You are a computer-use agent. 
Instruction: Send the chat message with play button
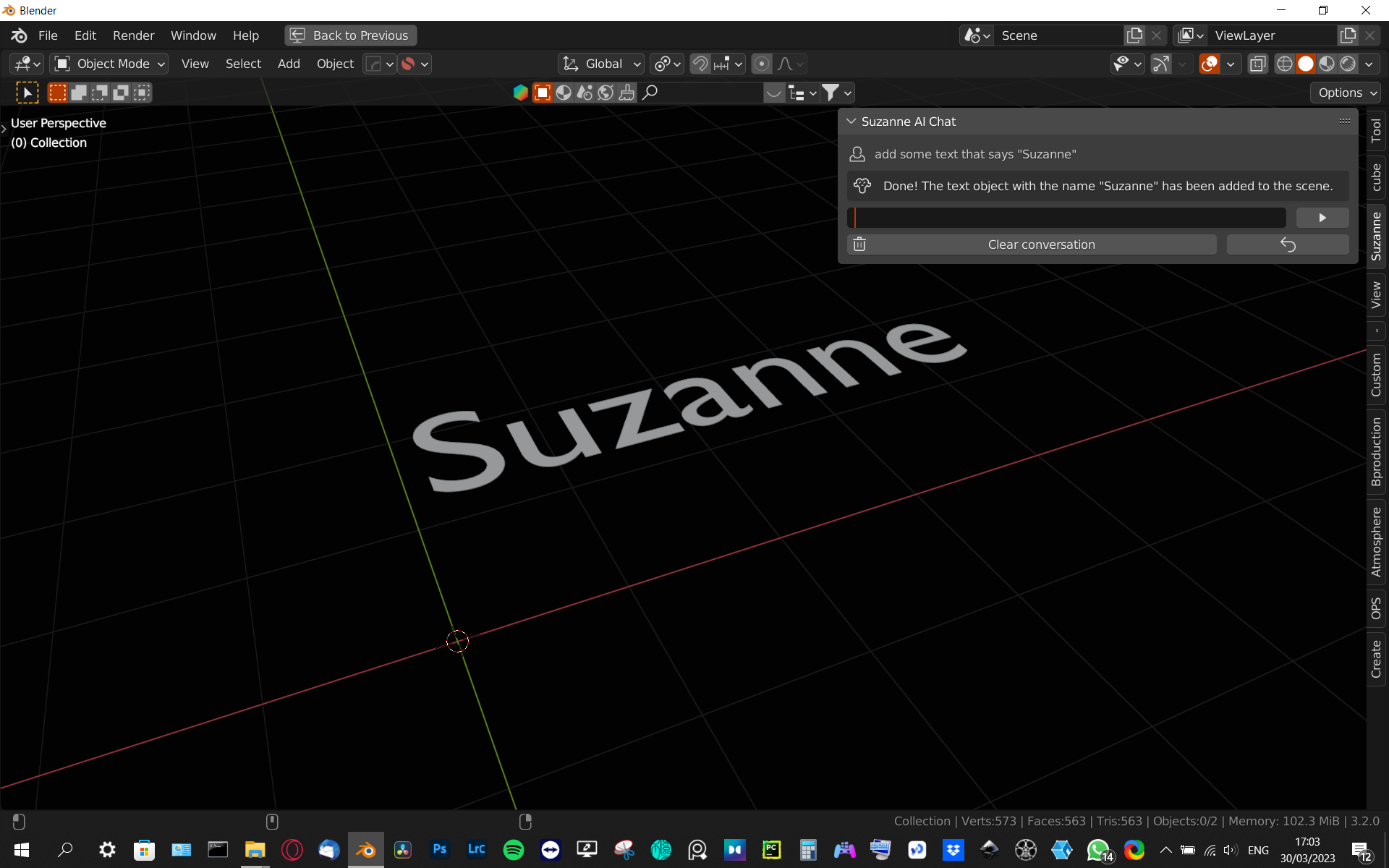tap(1322, 218)
